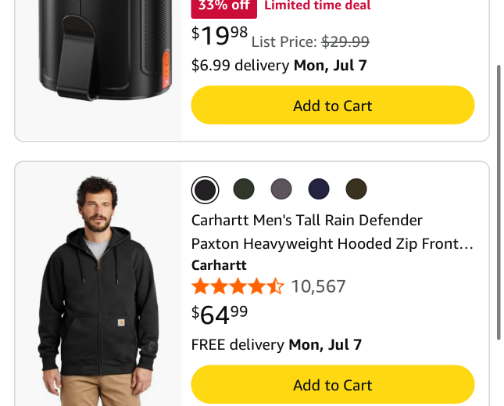The image size is (504, 406).
Task: Click the $64.99 hoodie price
Action: [219, 315]
